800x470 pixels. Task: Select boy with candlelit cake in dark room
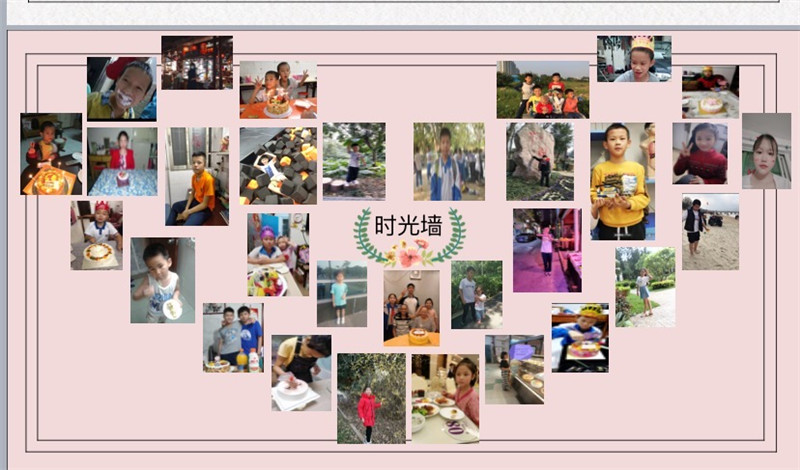51,154
